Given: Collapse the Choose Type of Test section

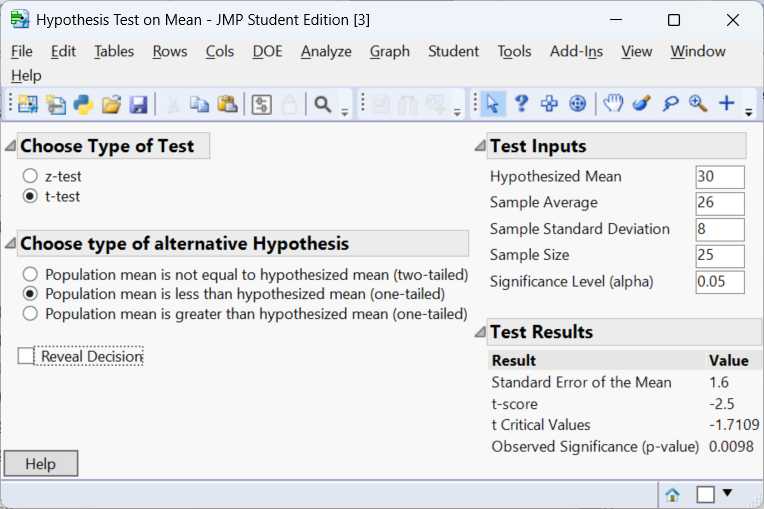Looking at the screenshot, I should (10, 146).
